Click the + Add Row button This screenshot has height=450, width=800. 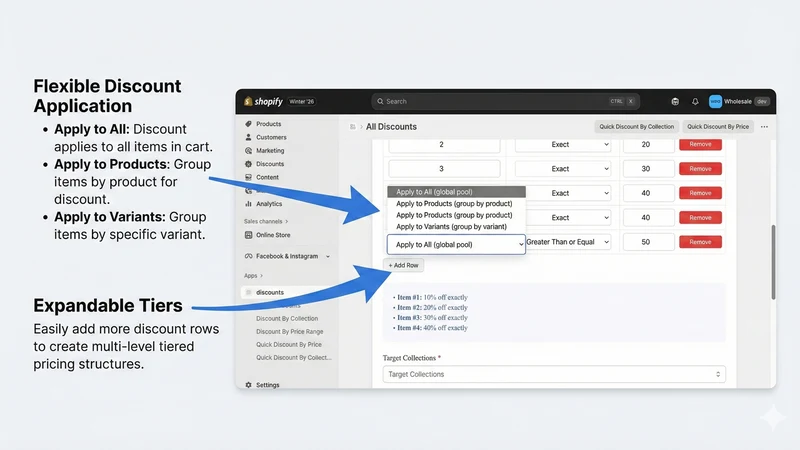[403, 265]
